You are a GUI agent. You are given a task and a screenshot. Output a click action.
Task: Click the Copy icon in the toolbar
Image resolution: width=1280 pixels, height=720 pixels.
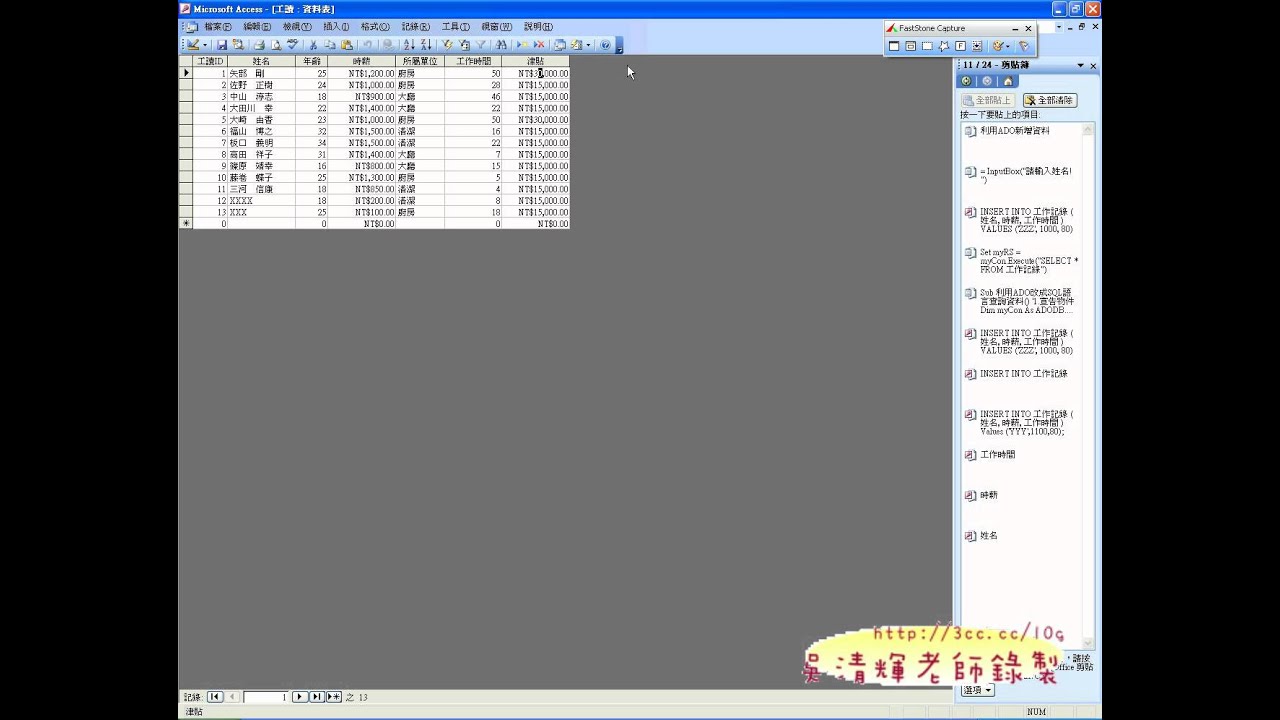pyautogui.click(x=329, y=45)
